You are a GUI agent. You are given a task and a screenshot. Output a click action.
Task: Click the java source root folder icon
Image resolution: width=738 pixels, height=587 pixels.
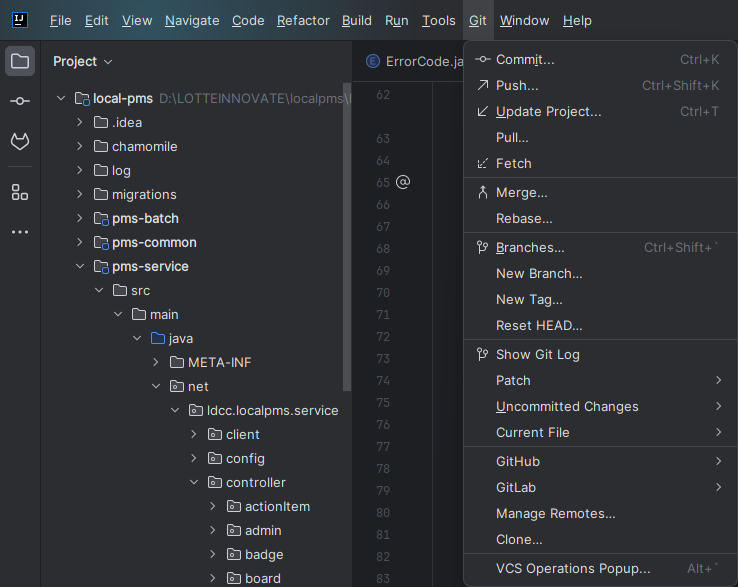[x=158, y=338]
